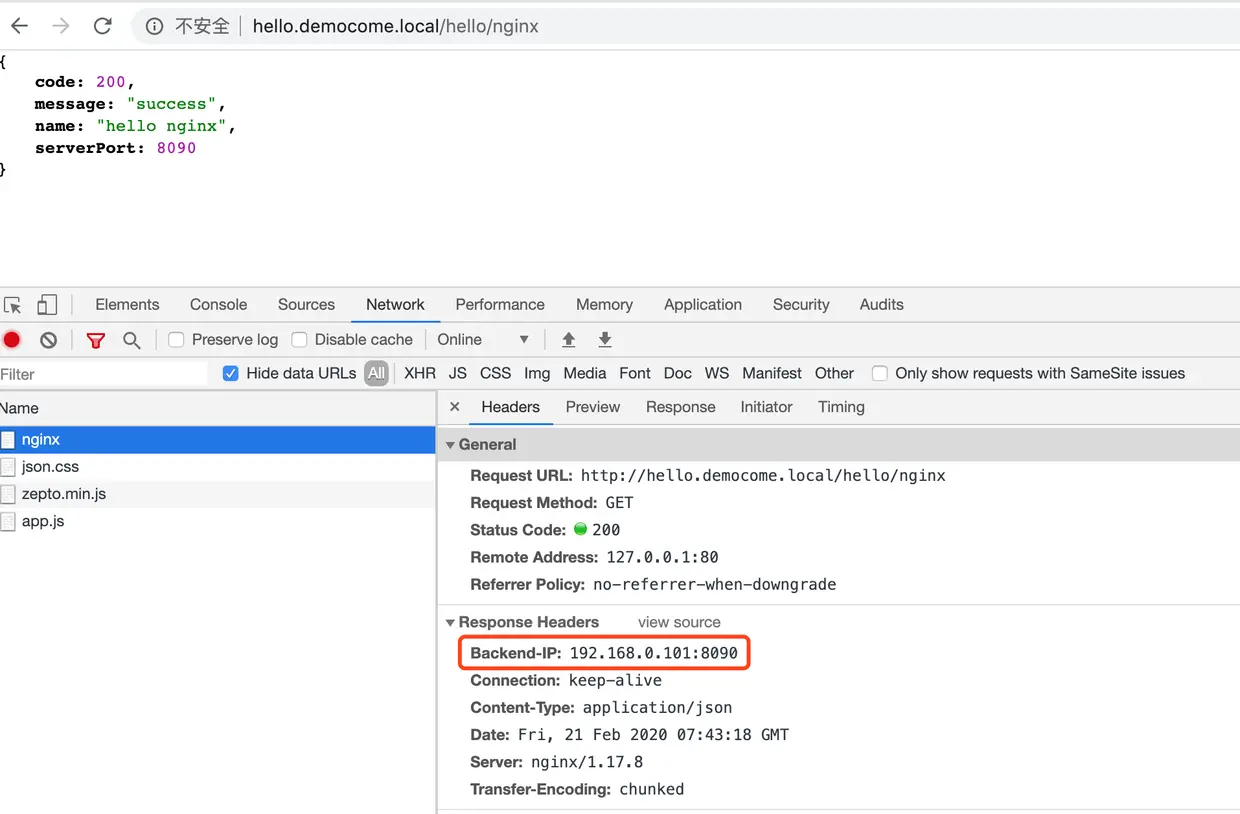Filter requests by Other
1240x814 pixels.
834,373
